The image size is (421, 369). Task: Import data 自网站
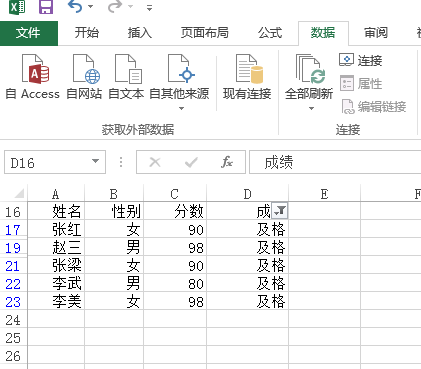(x=84, y=78)
